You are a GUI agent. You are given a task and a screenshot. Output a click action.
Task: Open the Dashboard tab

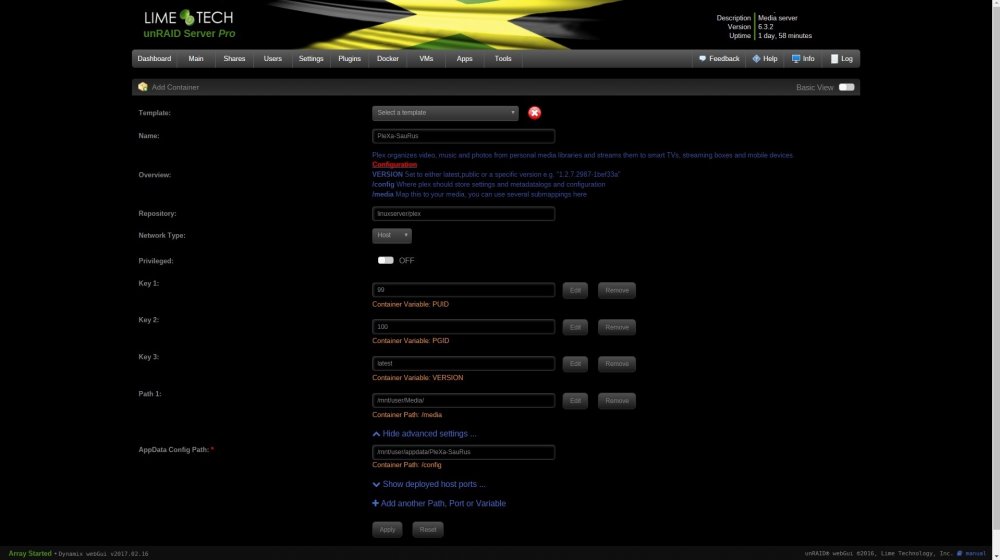[154, 59]
